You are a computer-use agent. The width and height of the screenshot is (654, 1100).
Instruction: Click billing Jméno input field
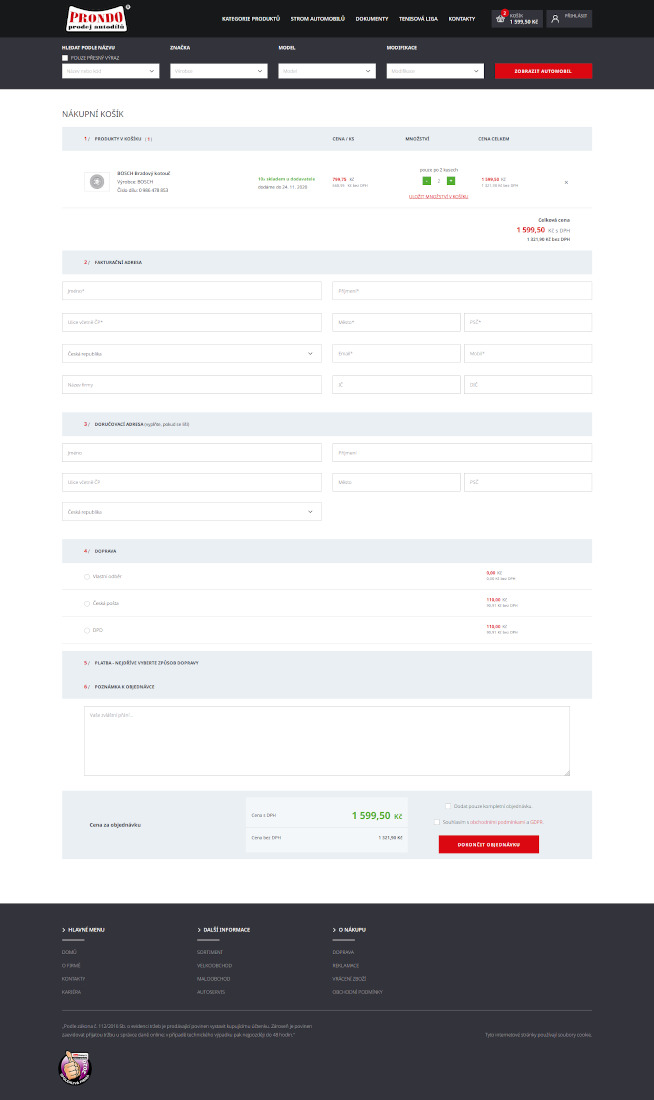(x=192, y=290)
